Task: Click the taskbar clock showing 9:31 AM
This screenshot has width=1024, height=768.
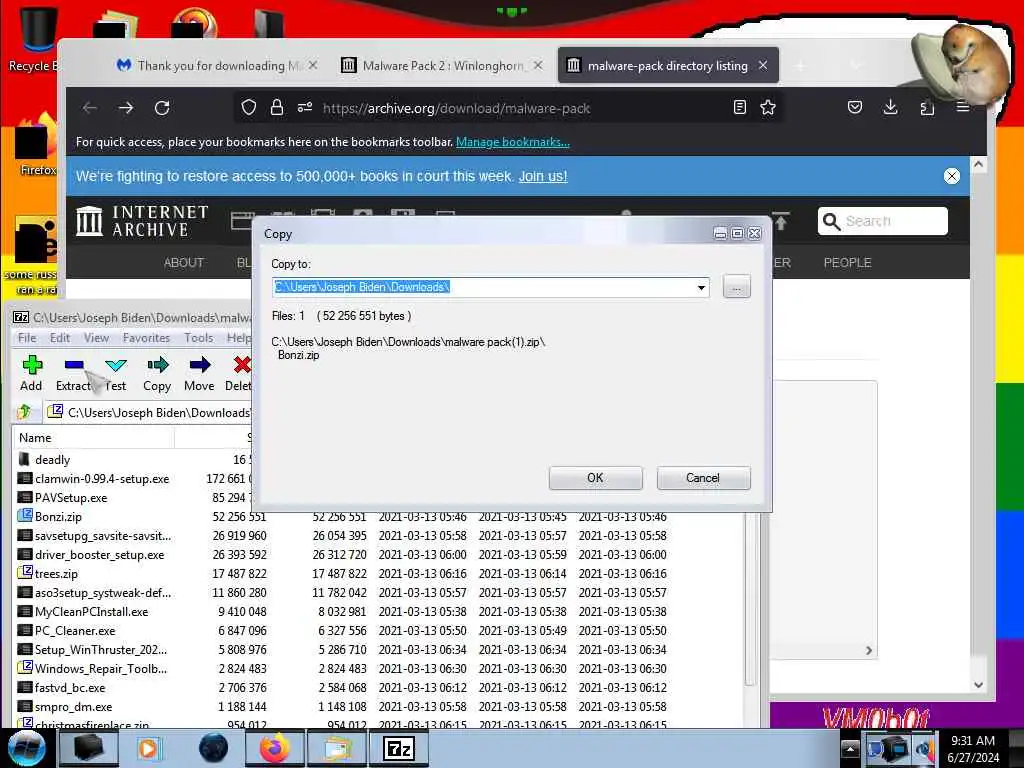Action: 973,748
